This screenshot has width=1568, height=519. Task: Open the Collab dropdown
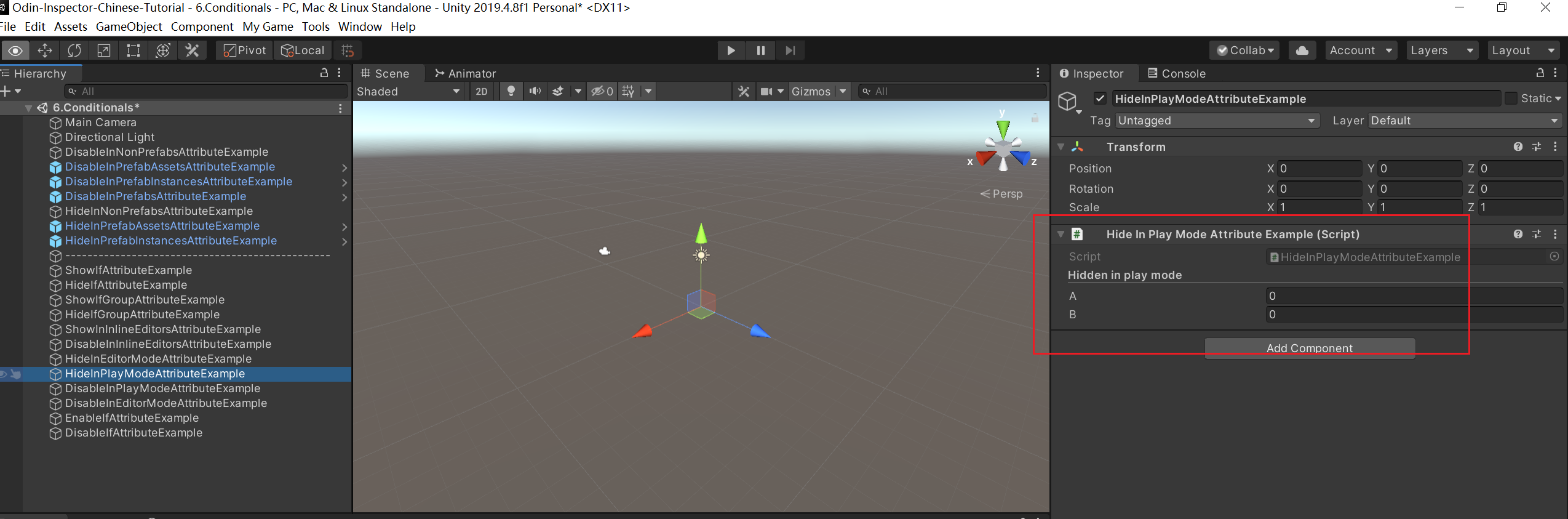tap(1244, 50)
